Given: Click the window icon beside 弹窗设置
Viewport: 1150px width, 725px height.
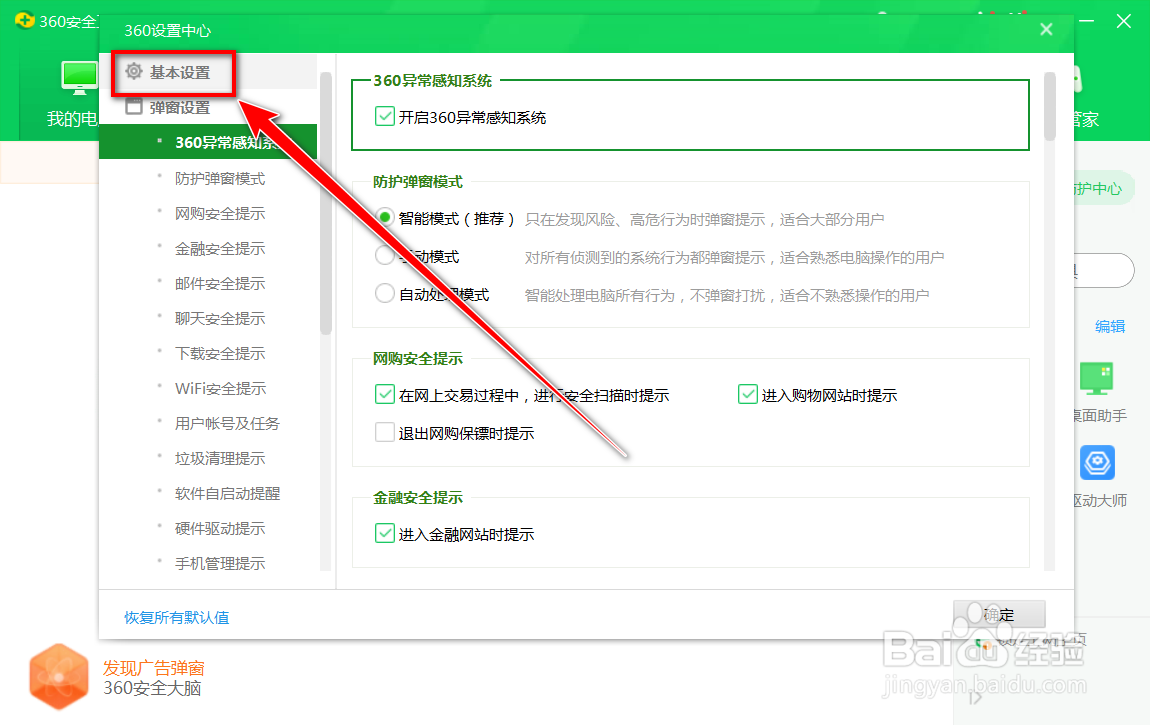Looking at the screenshot, I should point(133,107).
